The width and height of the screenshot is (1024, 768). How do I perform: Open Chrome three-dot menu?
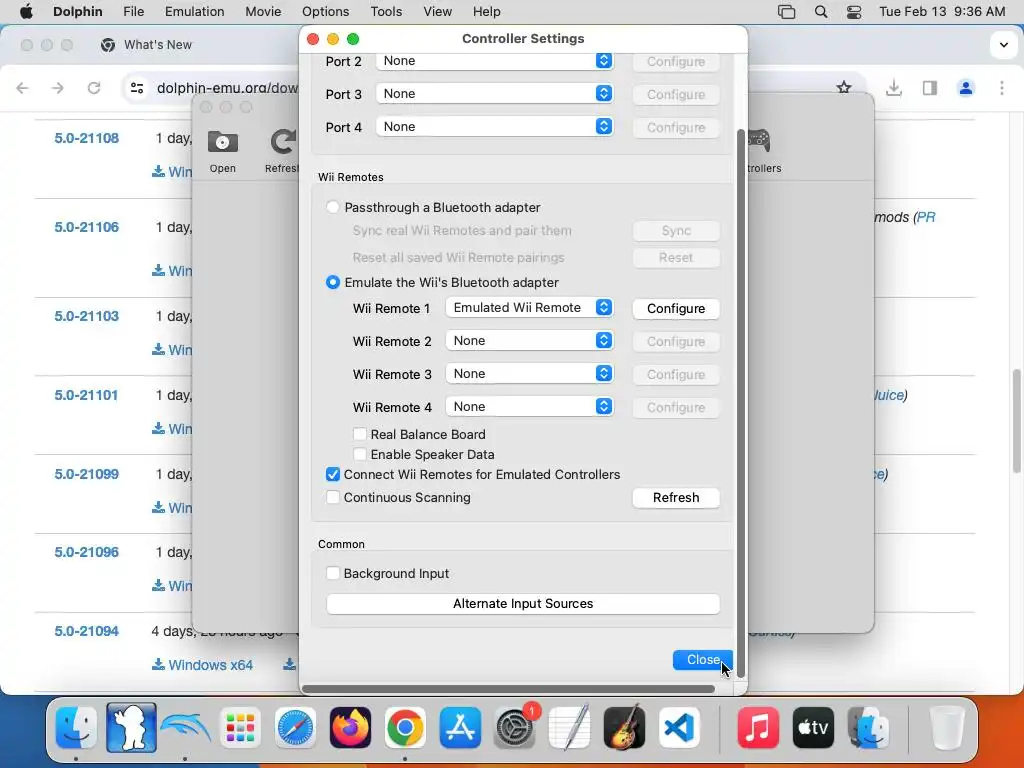pyautogui.click(x=1002, y=88)
